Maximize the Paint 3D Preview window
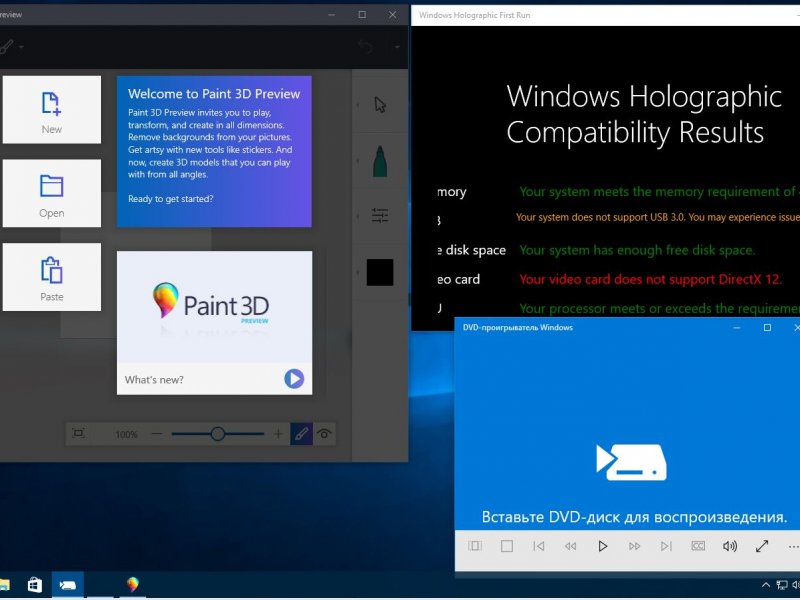The width and height of the screenshot is (800, 600). point(362,15)
